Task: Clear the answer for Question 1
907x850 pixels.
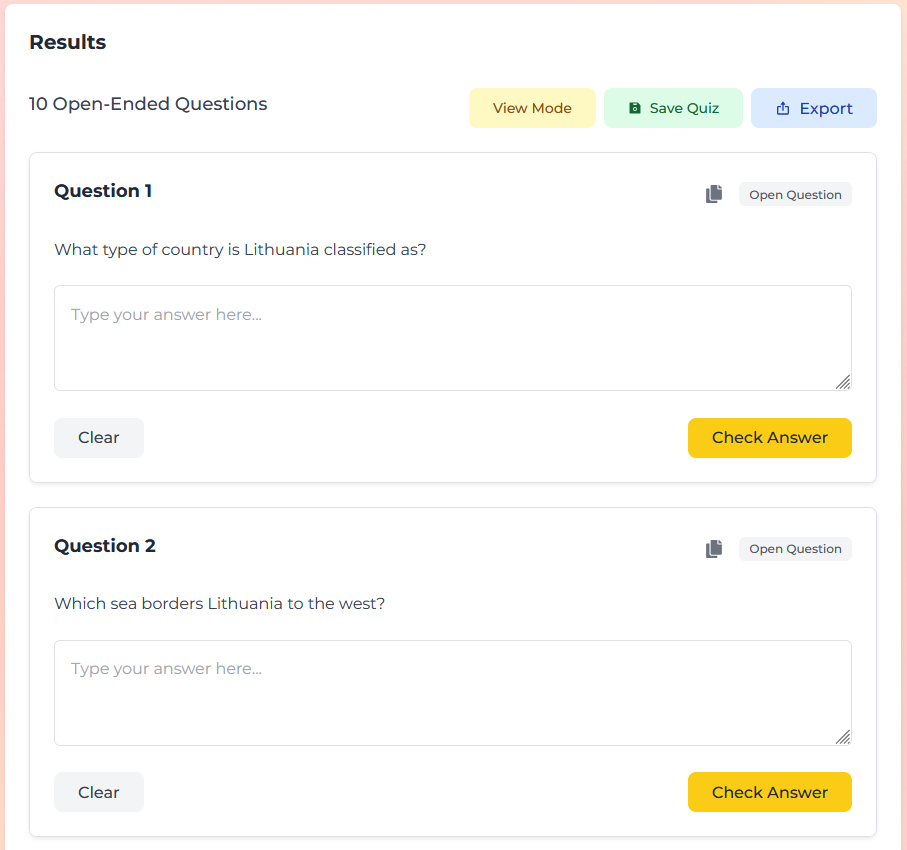Action: pyautogui.click(x=99, y=438)
